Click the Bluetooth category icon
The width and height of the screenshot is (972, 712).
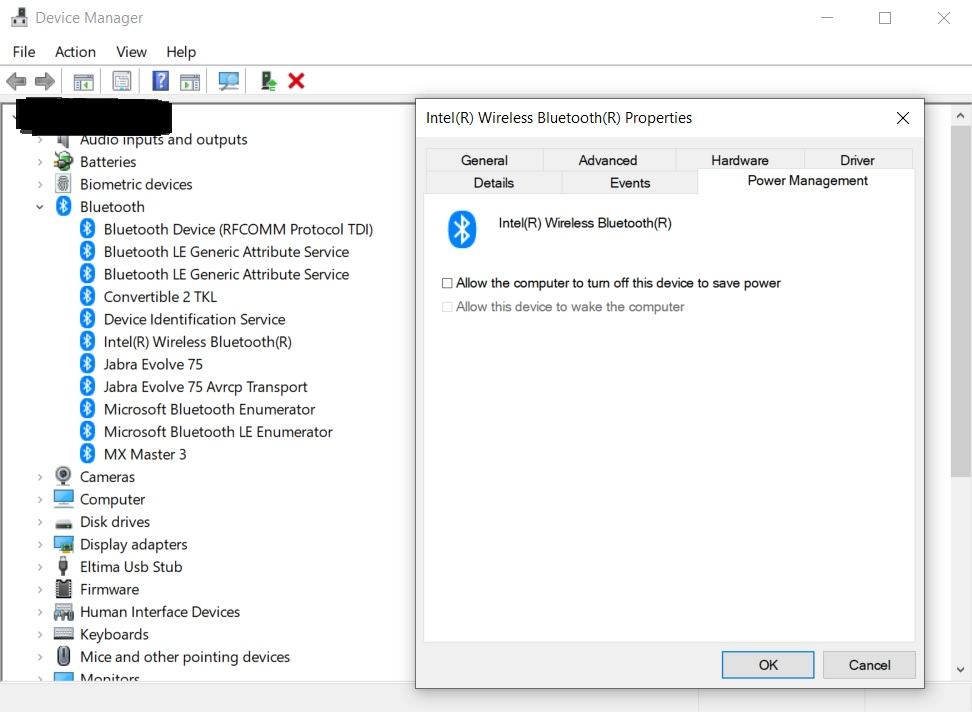pos(63,206)
